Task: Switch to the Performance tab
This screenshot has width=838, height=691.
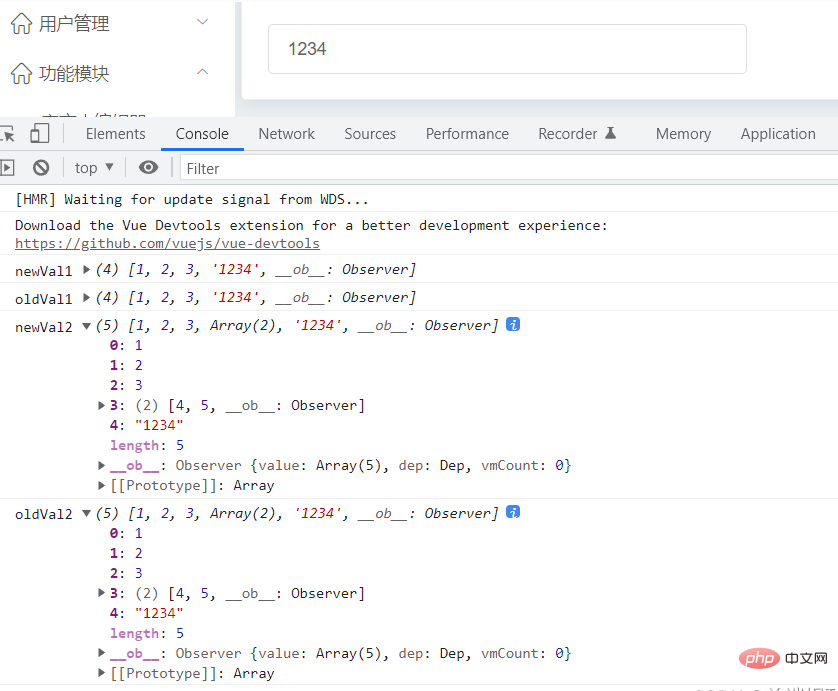Action: coord(467,134)
